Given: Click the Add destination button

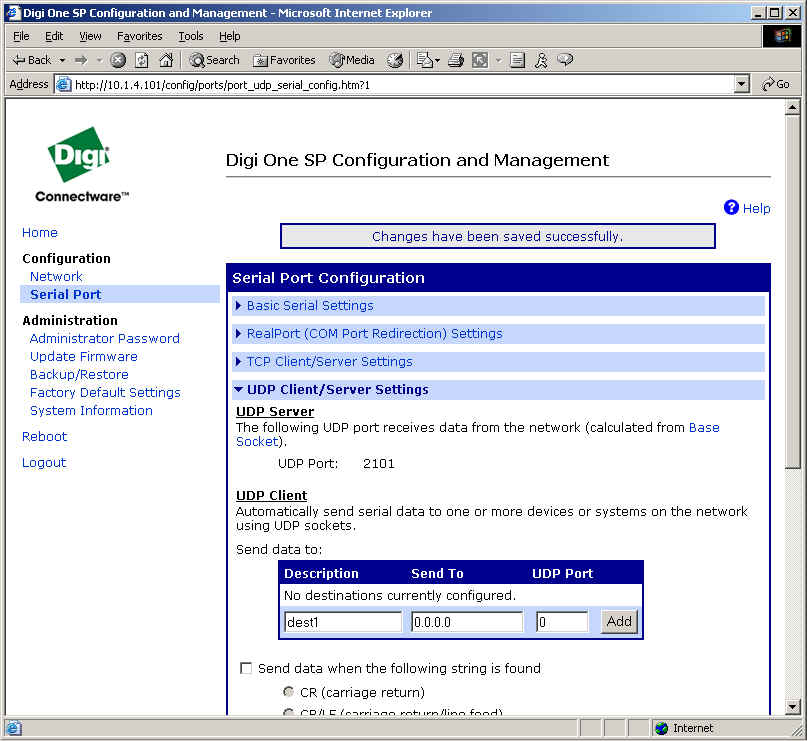Looking at the screenshot, I should 619,622.
